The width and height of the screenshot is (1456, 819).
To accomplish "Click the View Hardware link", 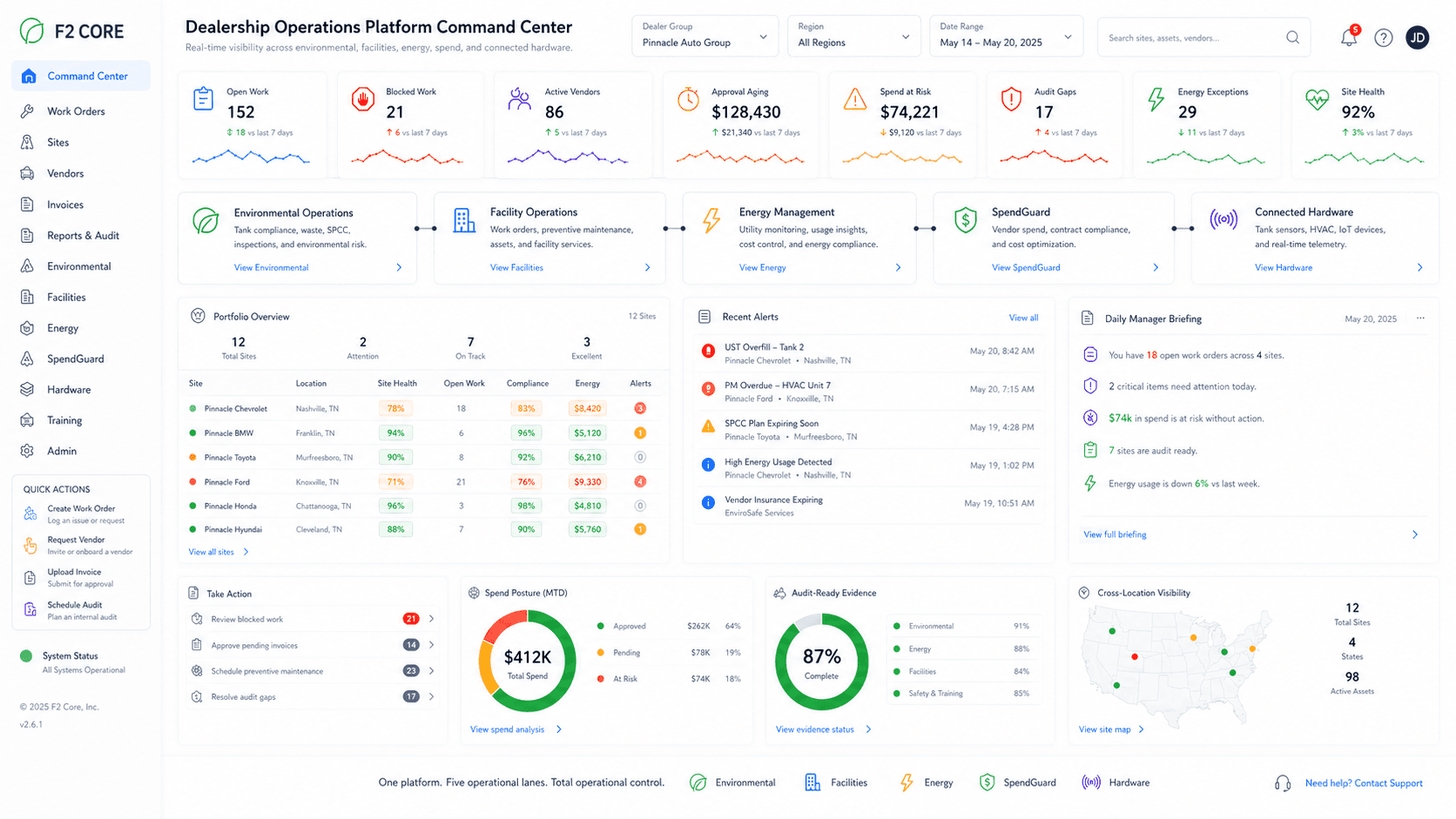I will (1284, 268).
